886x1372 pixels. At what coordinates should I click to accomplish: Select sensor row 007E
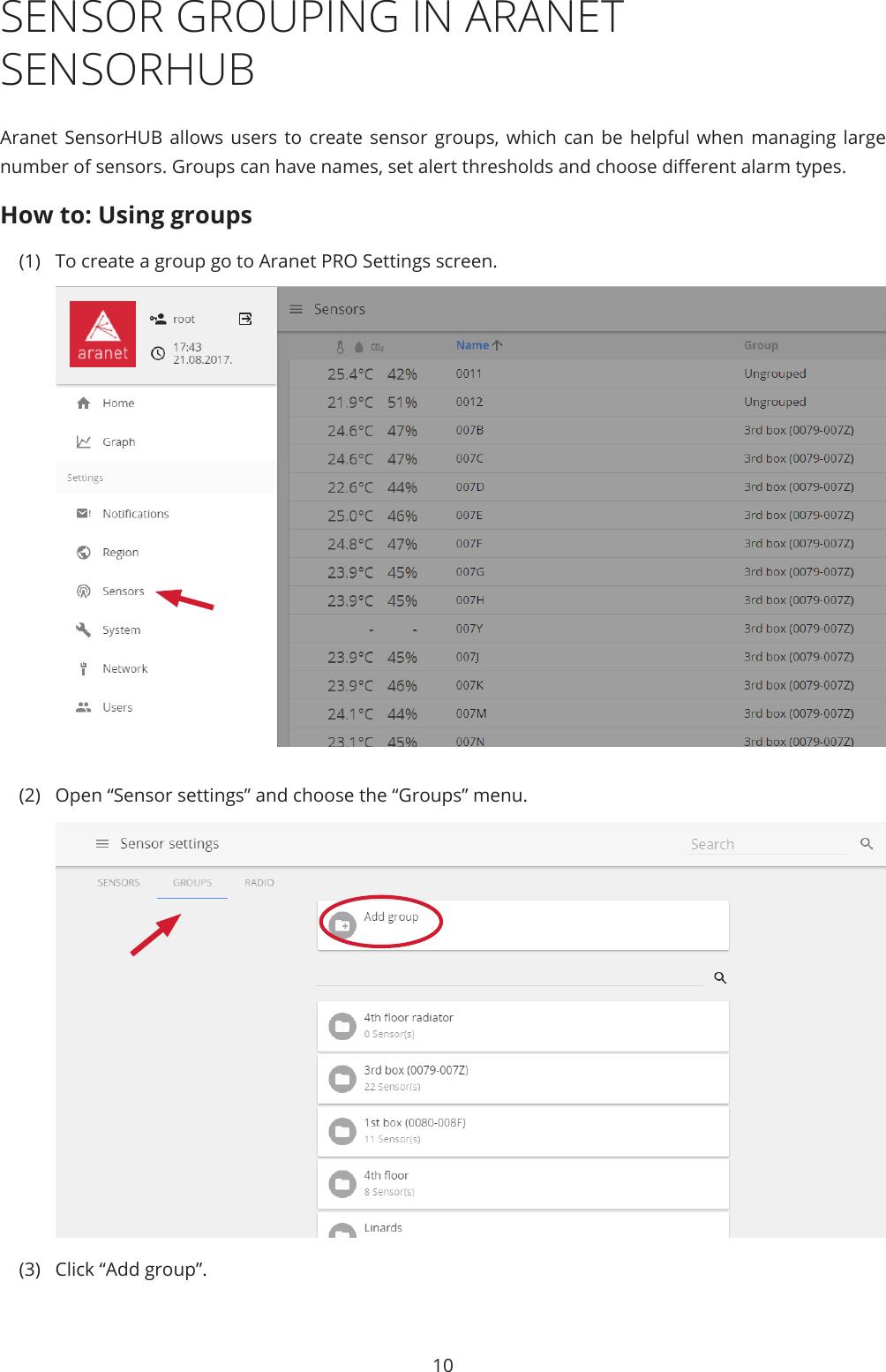(x=587, y=515)
